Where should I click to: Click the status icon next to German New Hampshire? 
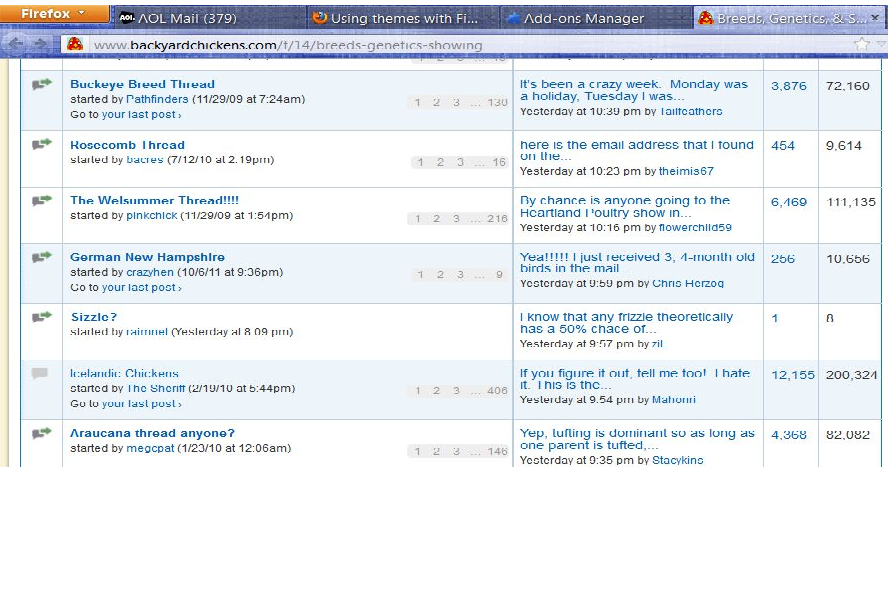(x=41, y=257)
